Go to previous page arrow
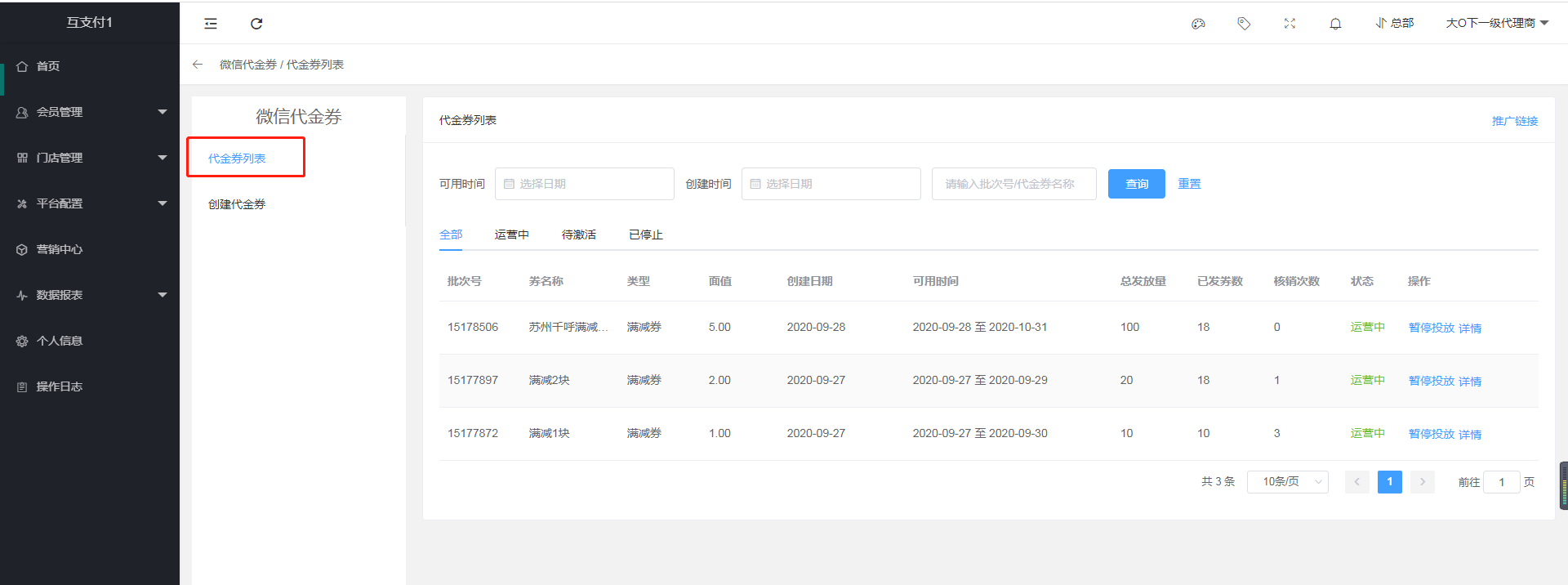 (x=1357, y=482)
